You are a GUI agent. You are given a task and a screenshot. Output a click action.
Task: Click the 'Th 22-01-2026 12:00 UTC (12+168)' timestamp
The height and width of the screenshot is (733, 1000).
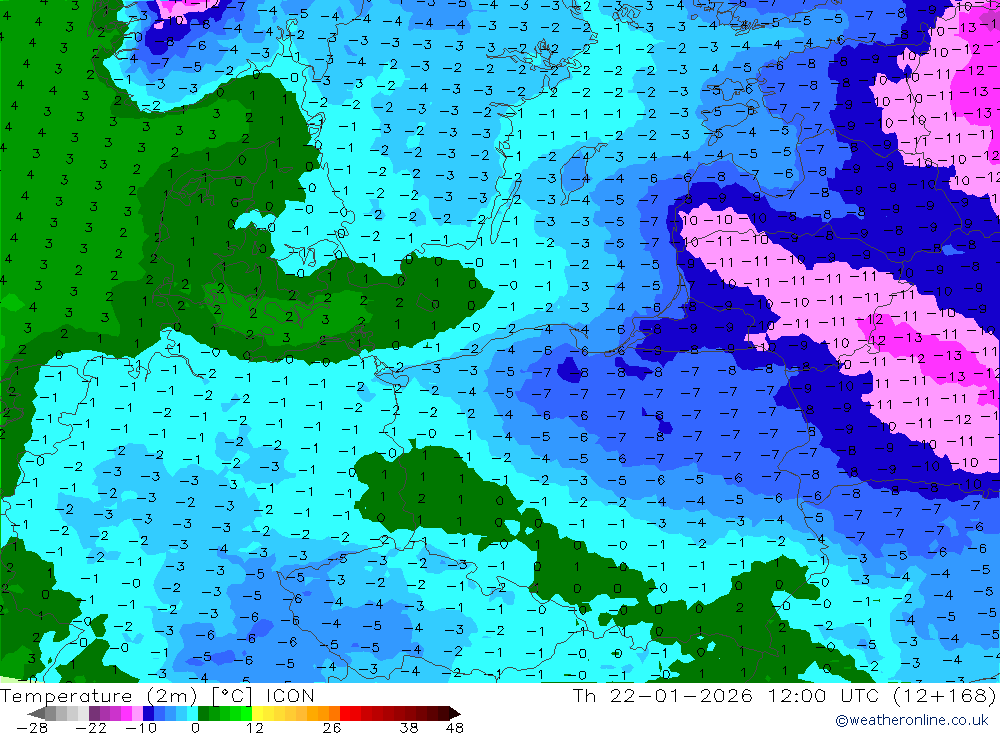[x=784, y=695]
